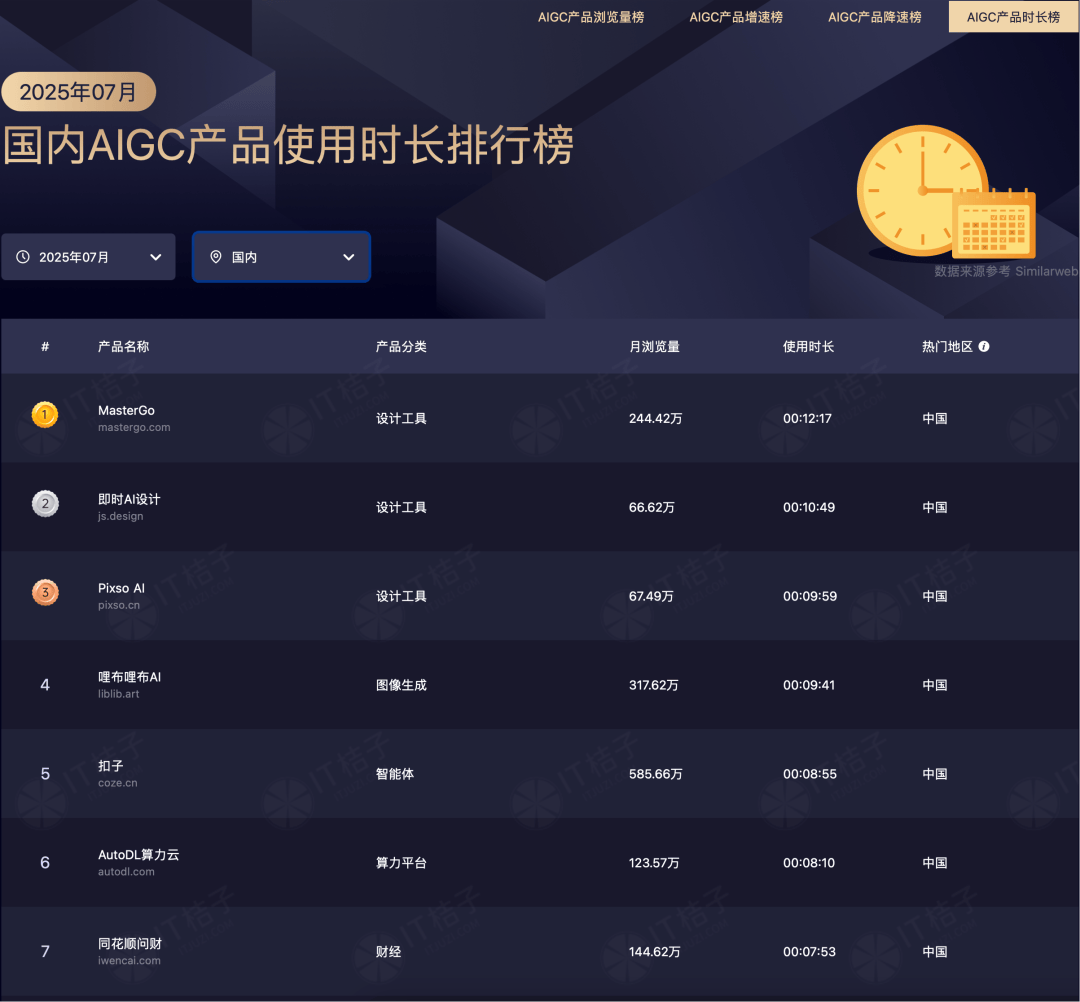Expand the 国内 region dropdown
Screen dimensions: 1080x1002
[x=281, y=257]
